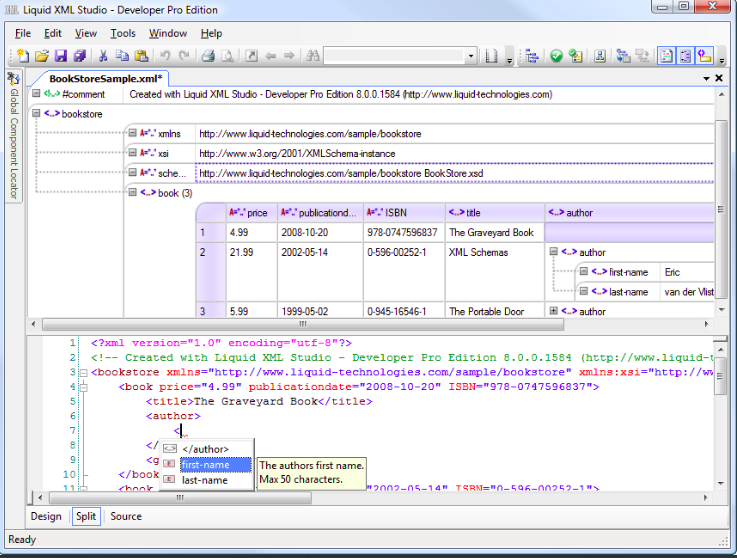Choose last-name from the autocomplete list
This screenshot has width=737, height=558.
click(x=204, y=481)
